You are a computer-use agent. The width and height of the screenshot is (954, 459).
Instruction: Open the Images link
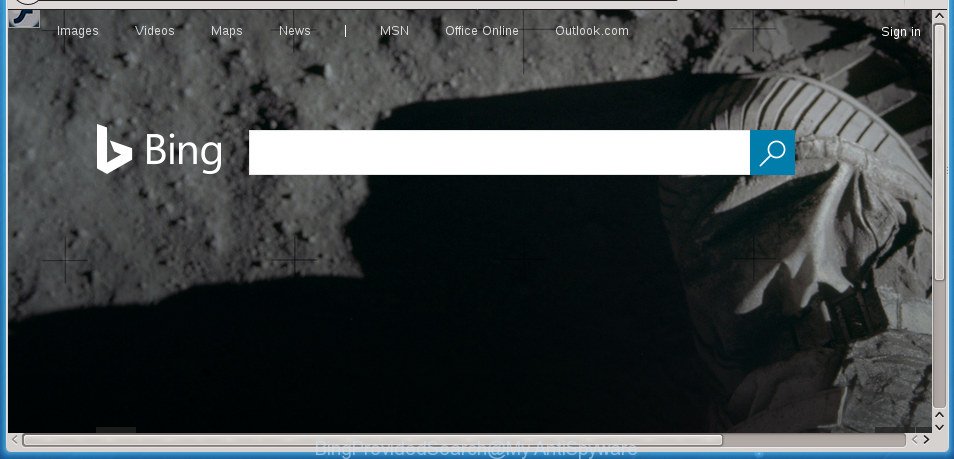pyautogui.click(x=77, y=31)
